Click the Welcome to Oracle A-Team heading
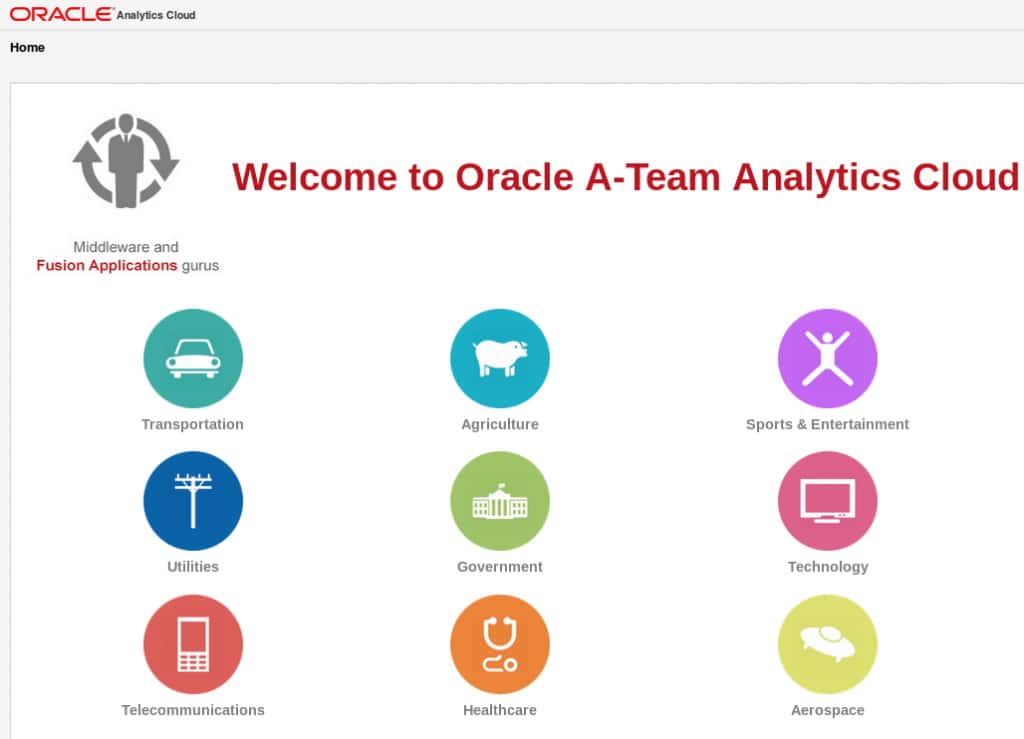This screenshot has width=1024, height=739. tap(624, 177)
